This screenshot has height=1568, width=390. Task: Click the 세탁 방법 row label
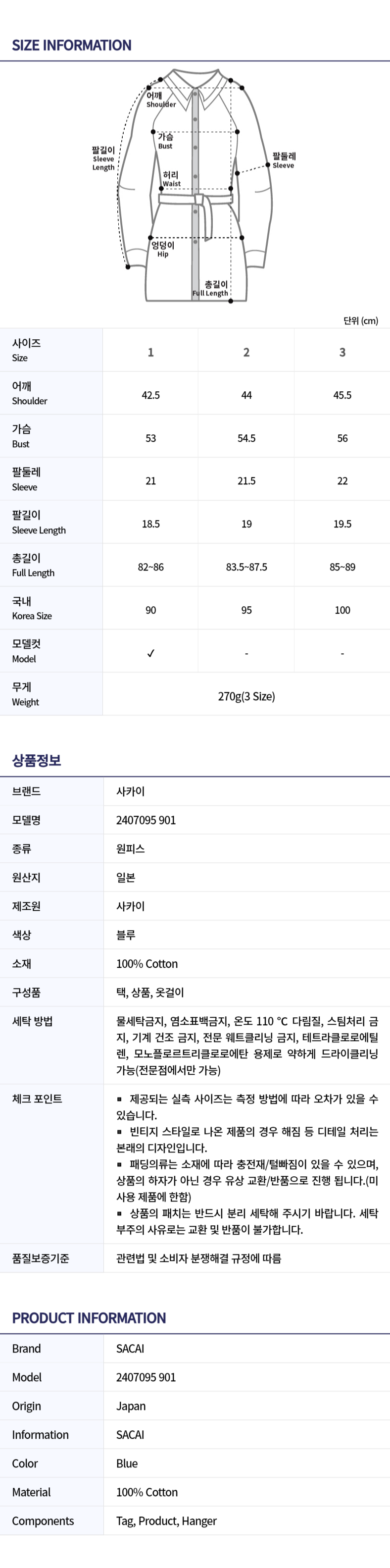pyautogui.click(x=32, y=1021)
